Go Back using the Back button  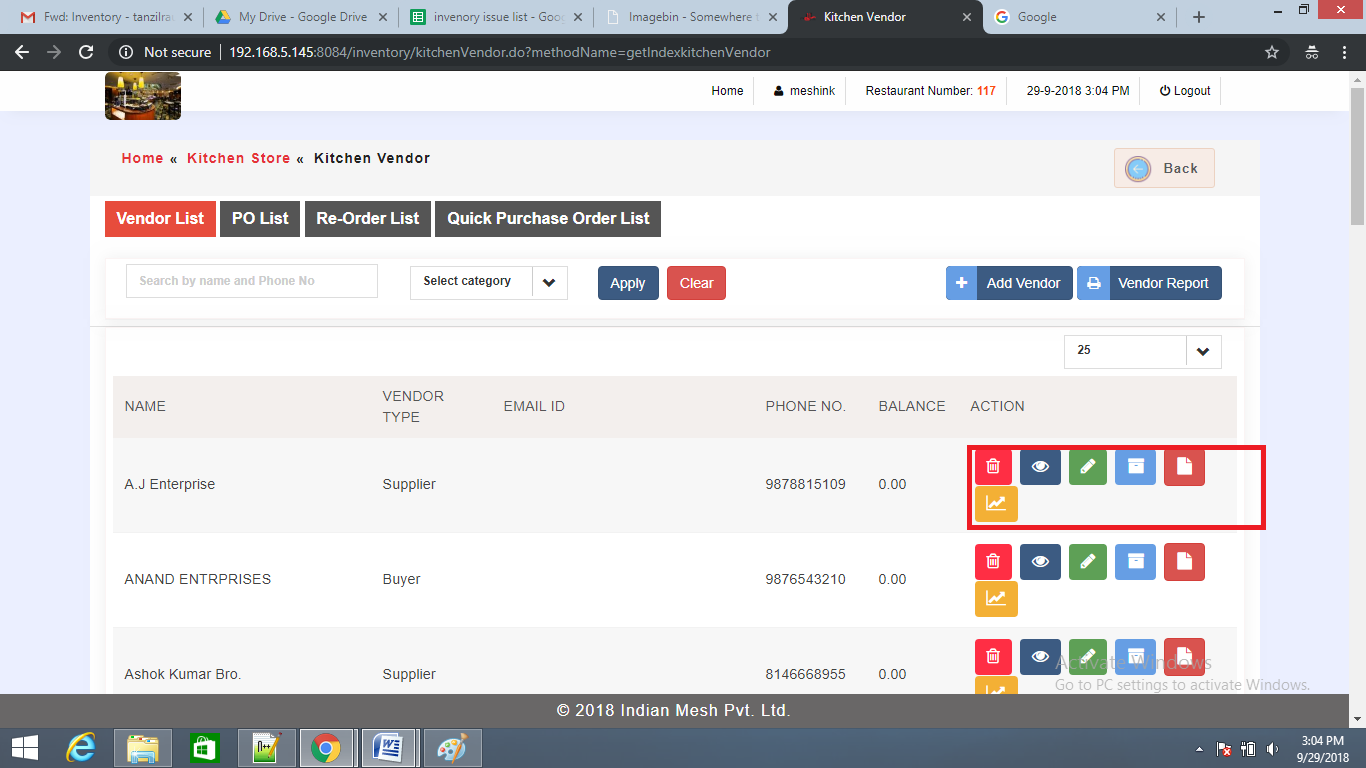click(x=1164, y=168)
